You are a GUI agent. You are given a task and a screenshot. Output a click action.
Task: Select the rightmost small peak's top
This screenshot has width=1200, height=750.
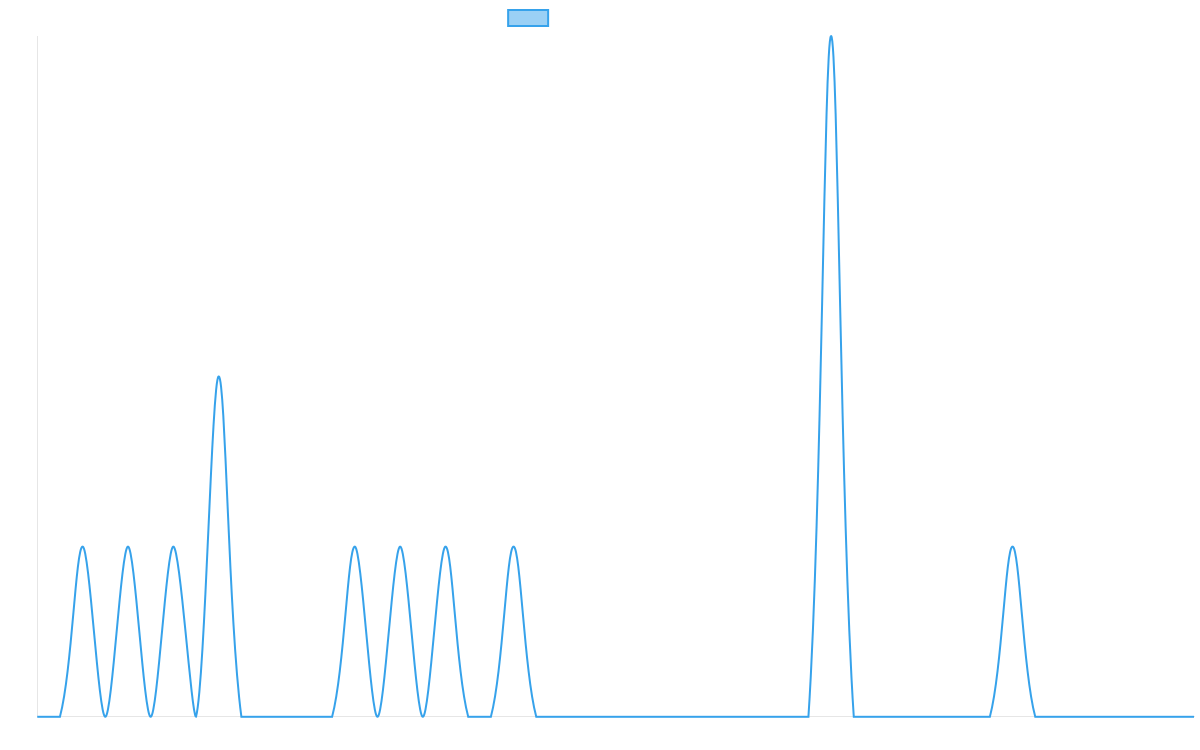(x=1012, y=547)
